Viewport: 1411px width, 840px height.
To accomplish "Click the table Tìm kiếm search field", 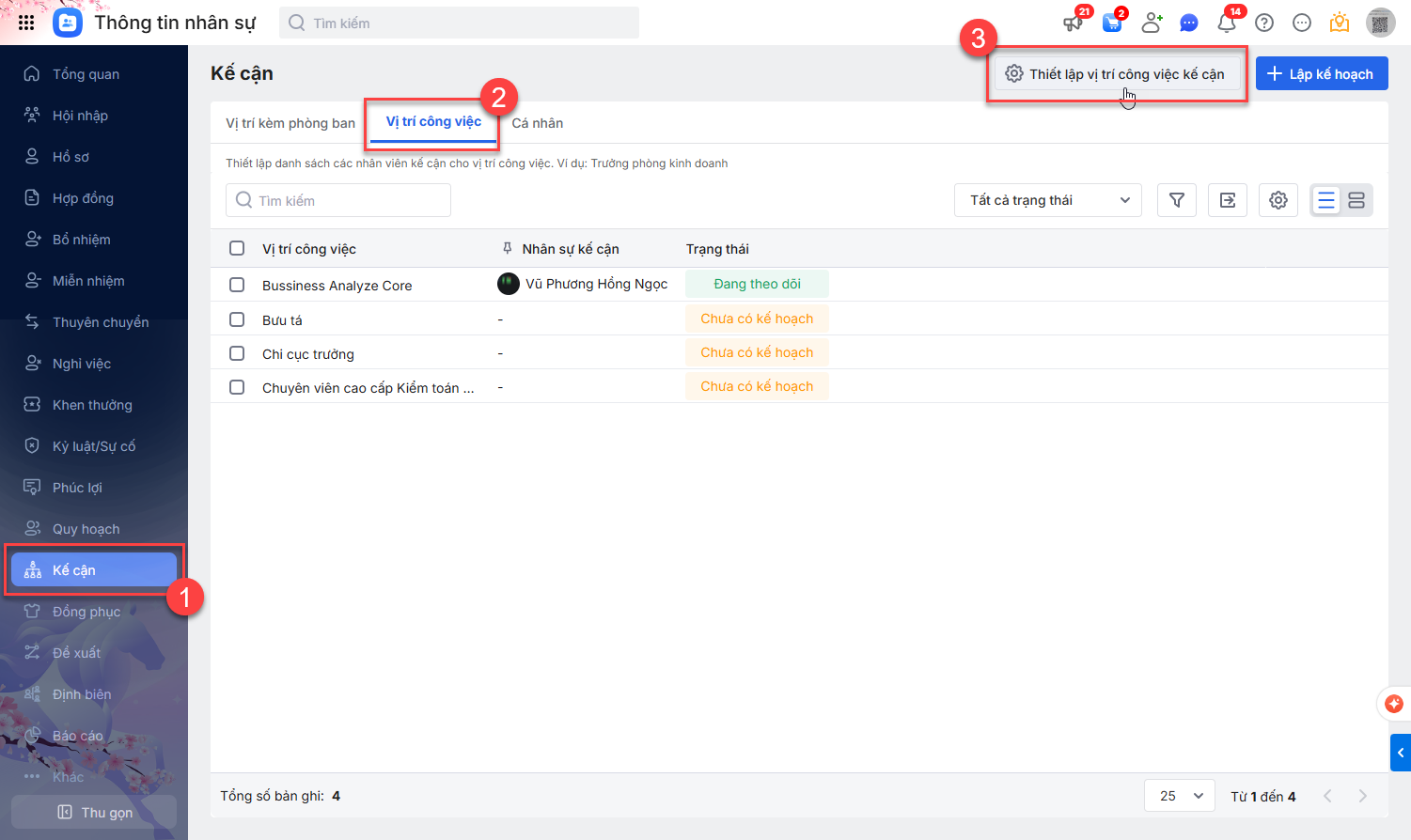I will (338, 200).
